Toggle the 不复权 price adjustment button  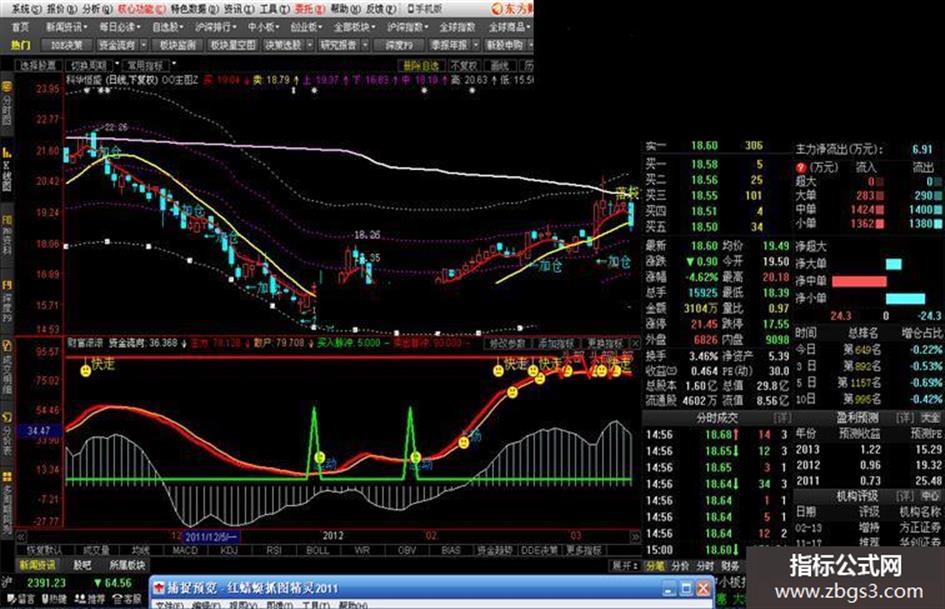[x=464, y=65]
